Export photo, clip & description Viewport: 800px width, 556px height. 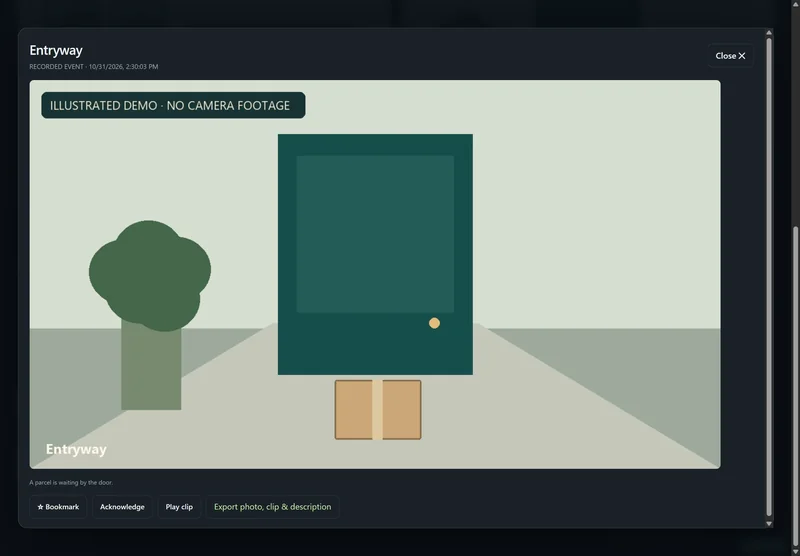coord(272,507)
